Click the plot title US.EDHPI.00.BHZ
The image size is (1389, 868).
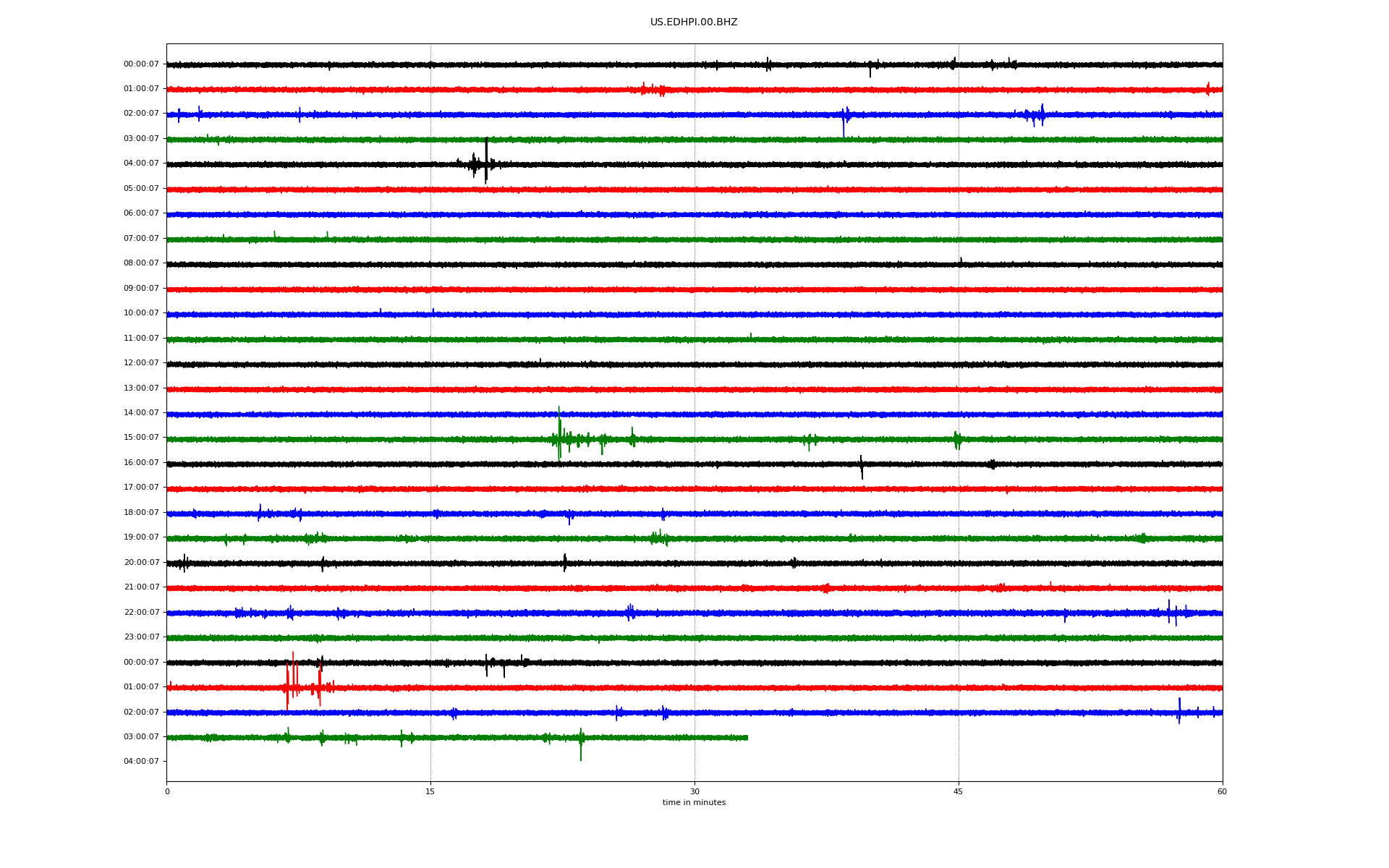[x=694, y=22]
